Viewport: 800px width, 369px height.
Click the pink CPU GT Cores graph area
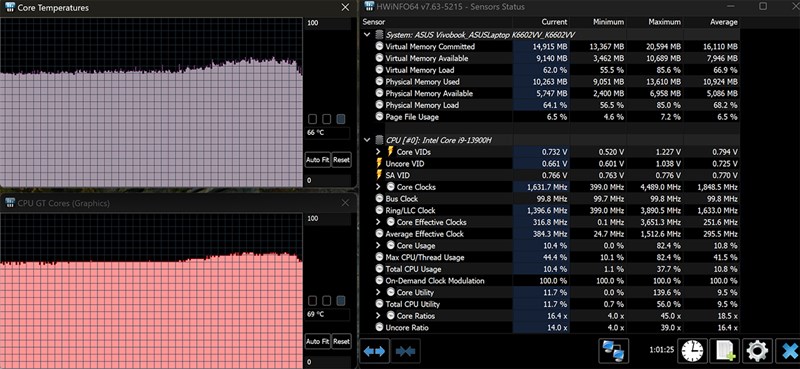click(151, 310)
